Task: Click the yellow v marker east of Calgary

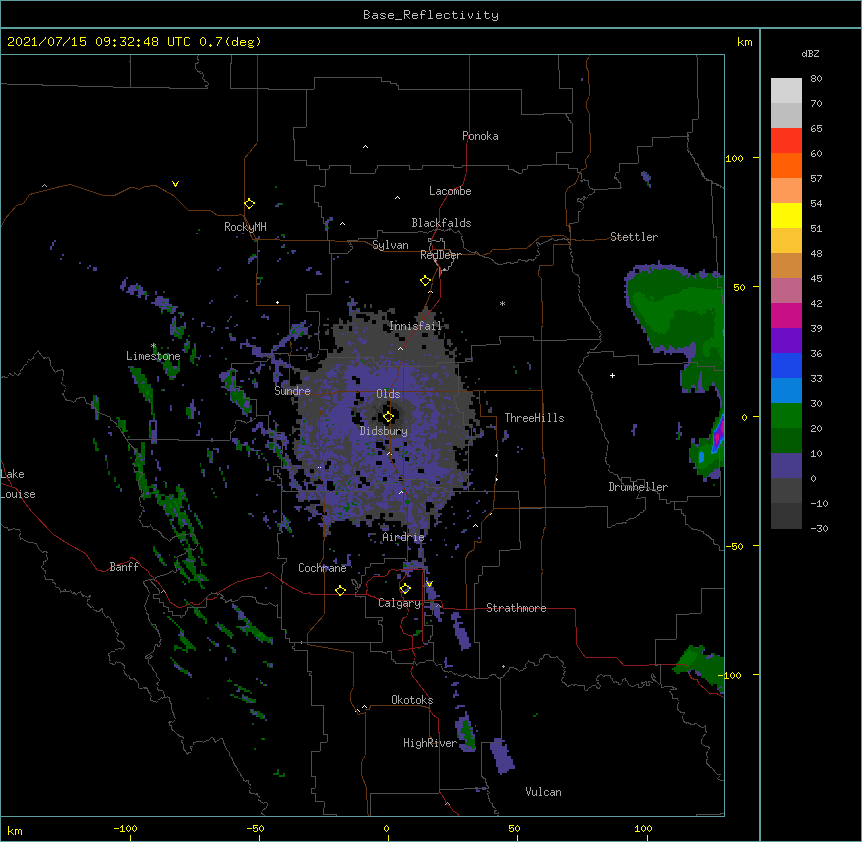Action: click(429, 584)
